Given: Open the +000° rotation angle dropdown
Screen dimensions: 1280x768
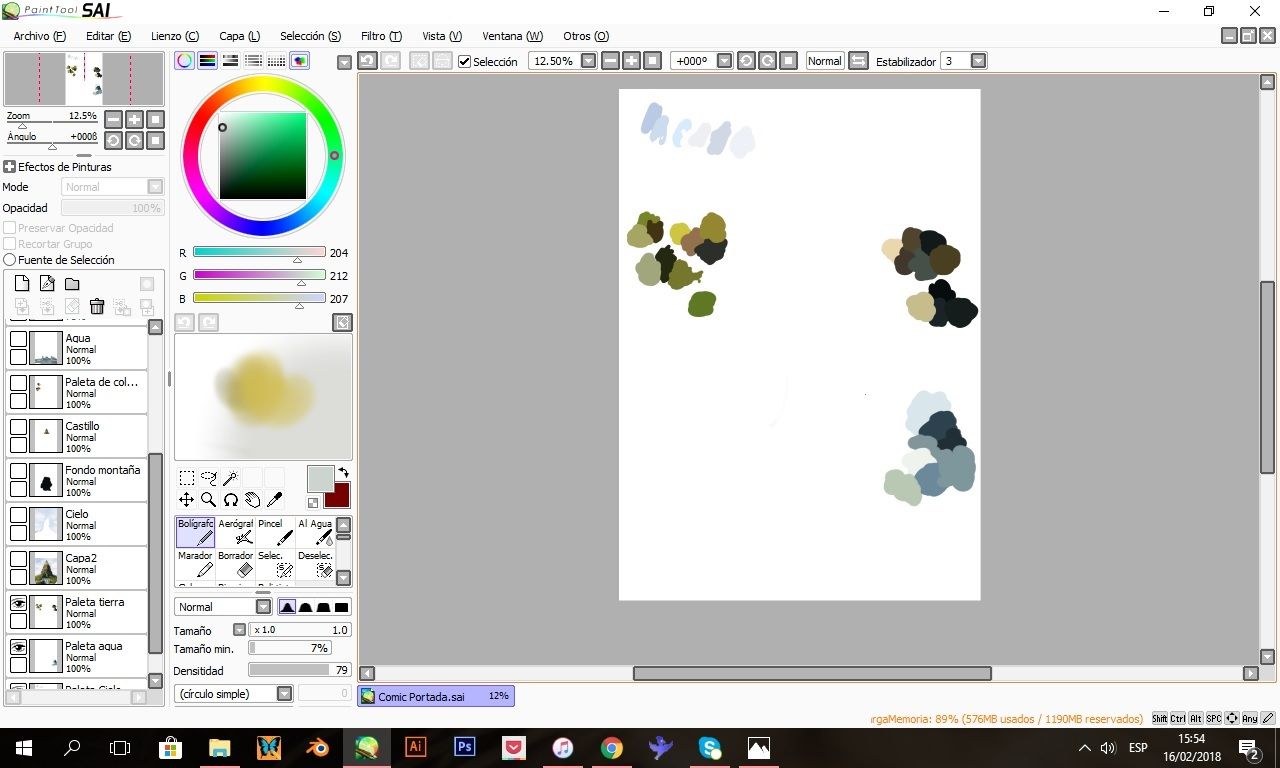Looking at the screenshot, I should coord(724,61).
